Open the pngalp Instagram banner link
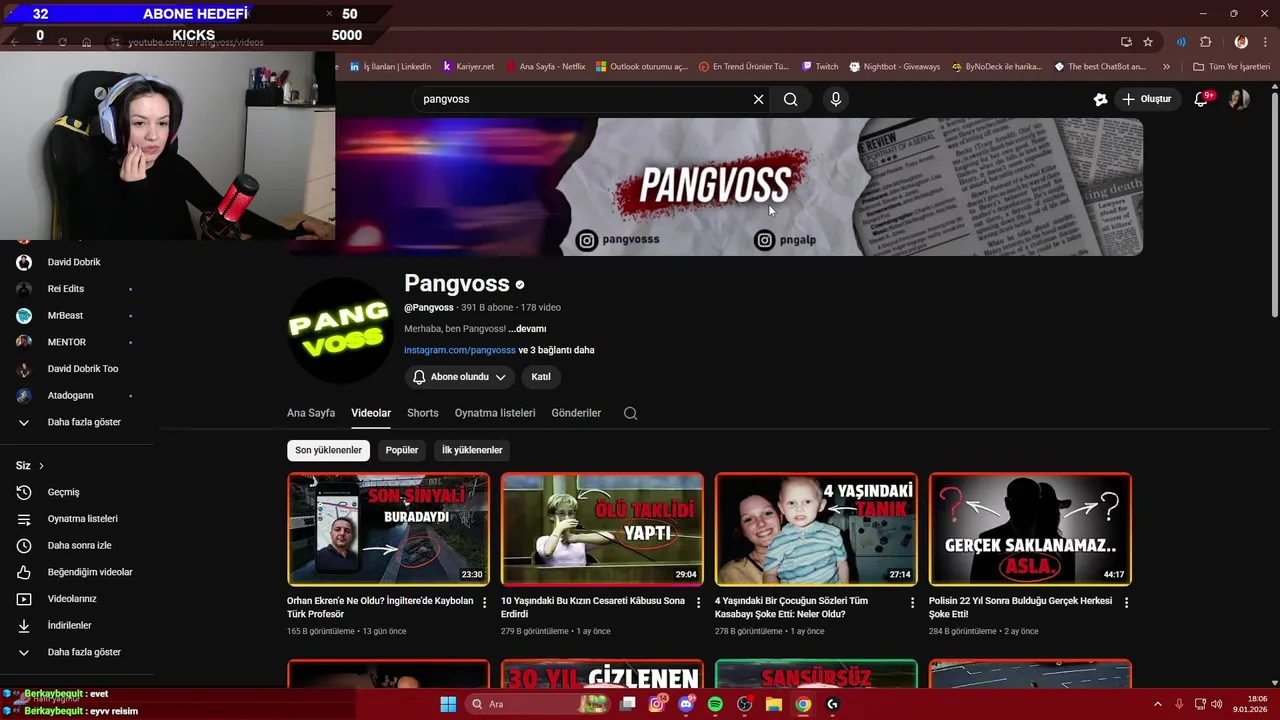The height and width of the screenshot is (720, 1280). (786, 240)
